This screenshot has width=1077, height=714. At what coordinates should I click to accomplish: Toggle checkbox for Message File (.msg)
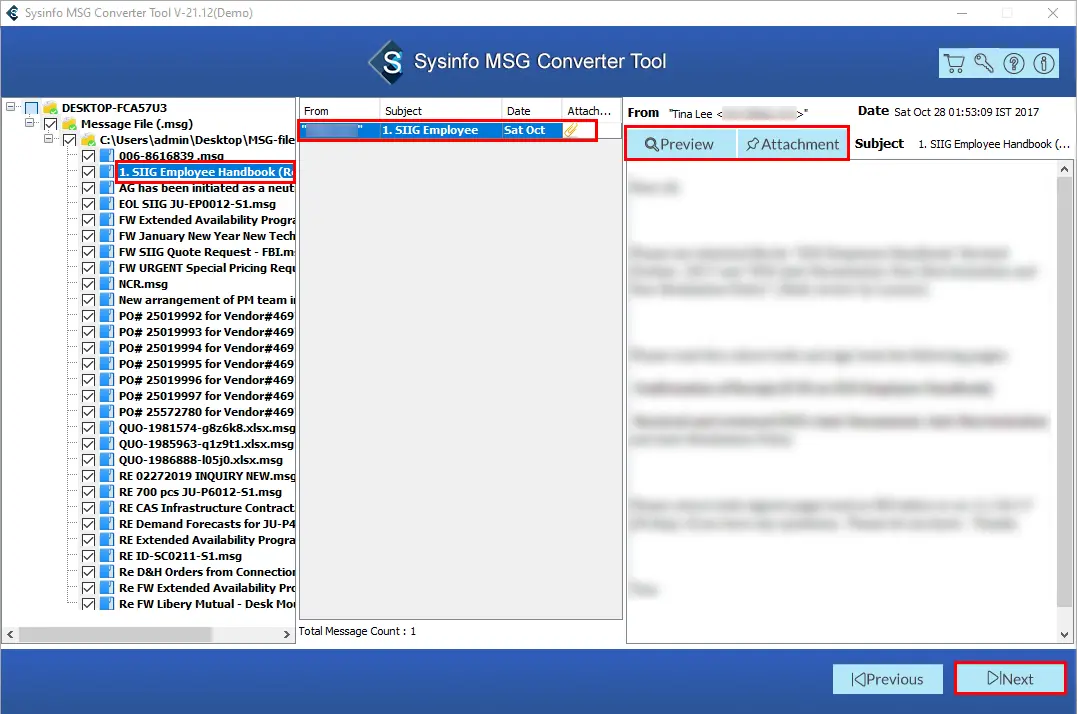click(51, 124)
